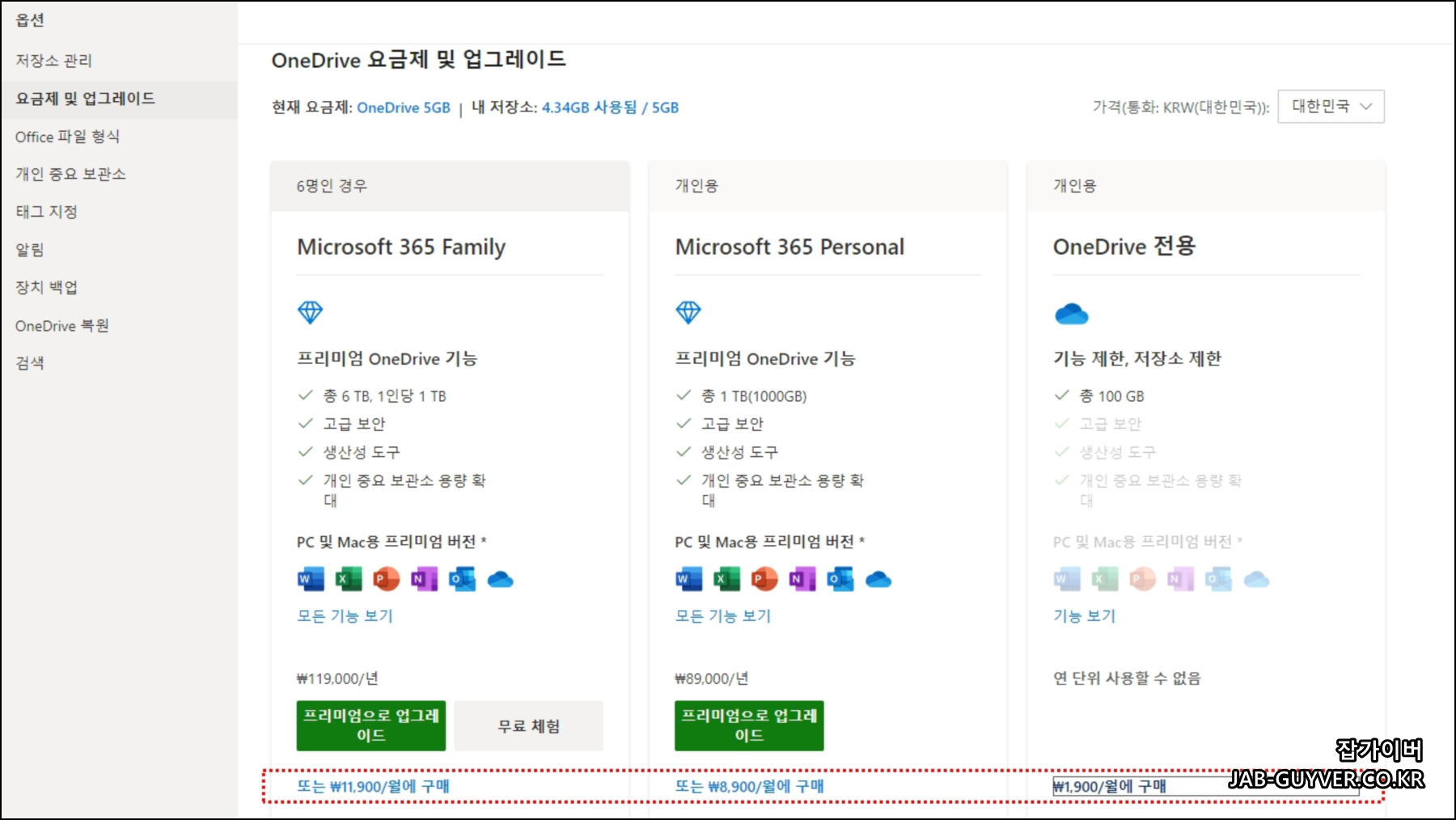
Task: Click 기능 보기 link in OneDrive 전용 card
Action: [1085, 616]
